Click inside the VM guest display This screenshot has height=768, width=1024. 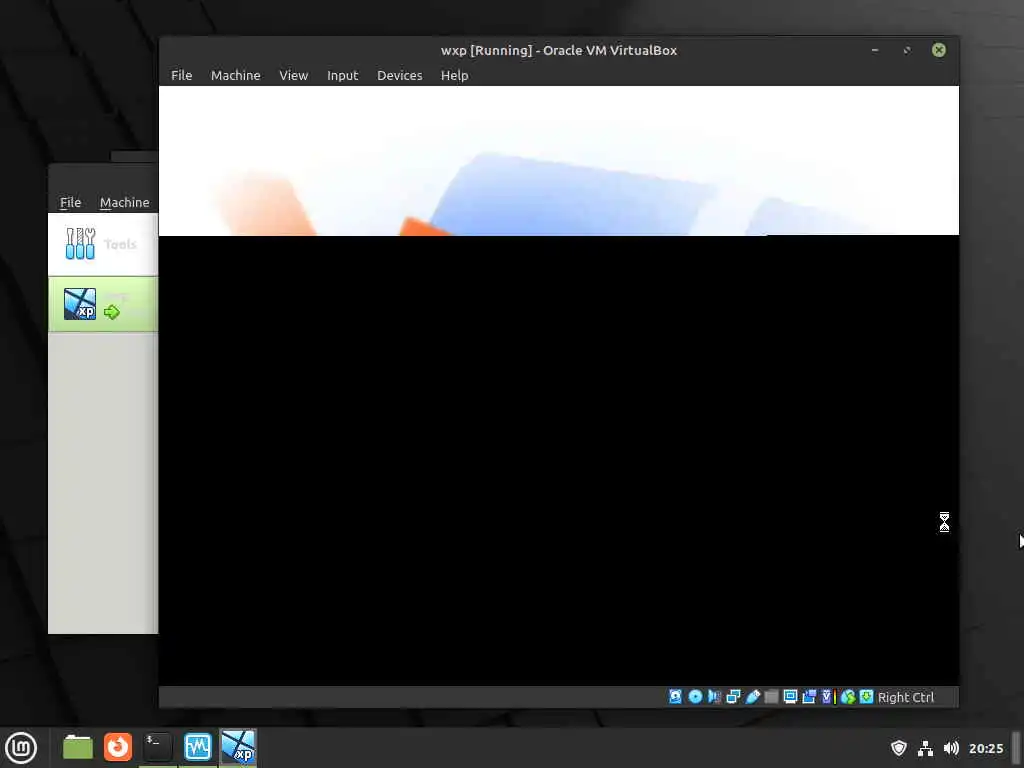tap(559, 386)
